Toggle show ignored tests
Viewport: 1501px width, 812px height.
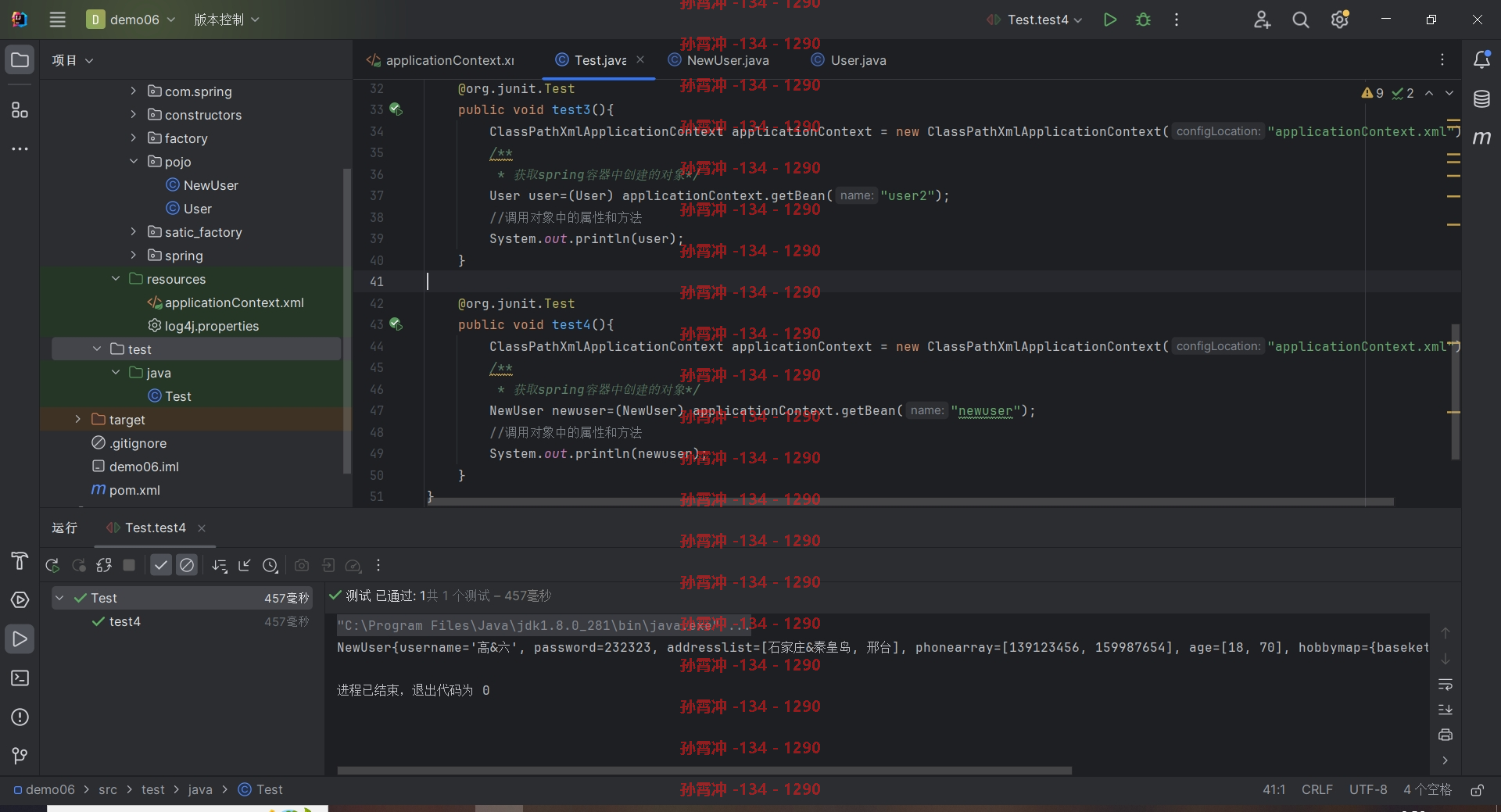tap(187, 565)
